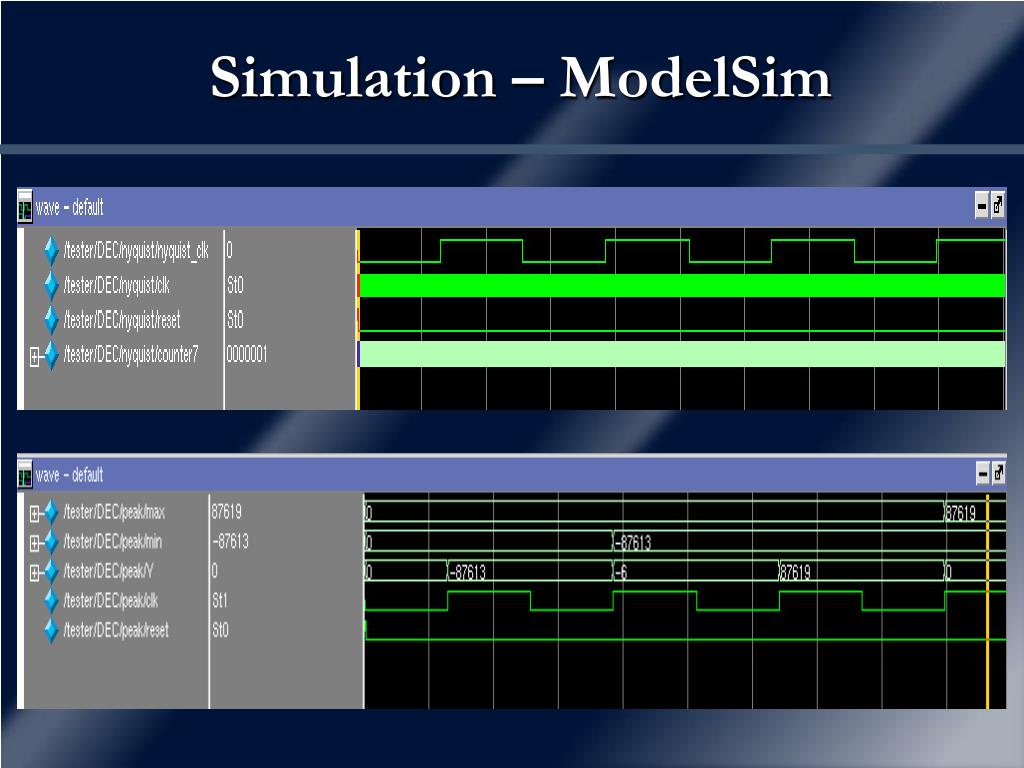This screenshot has width=1024, height=768.
Task: Select /tester/DEC/peak/max signal name
Action: 114,513
